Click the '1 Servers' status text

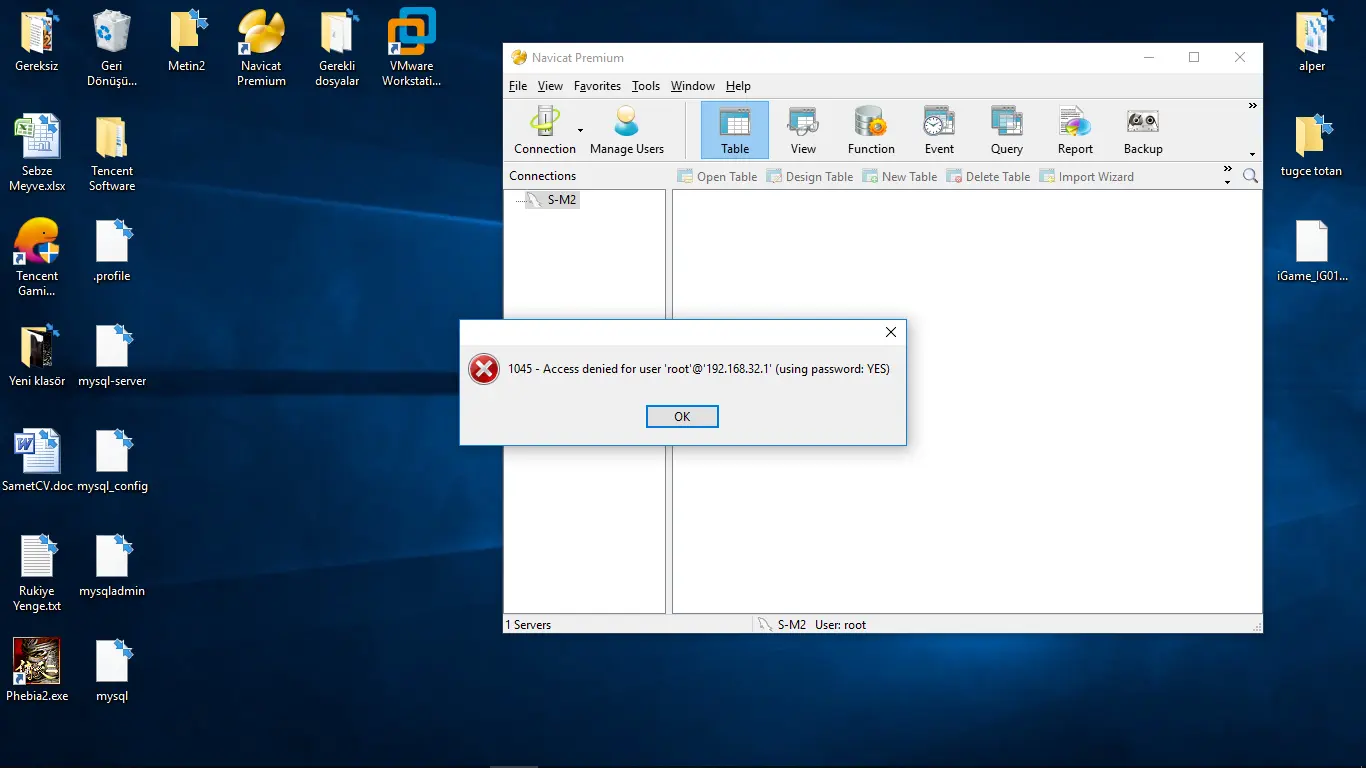point(528,625)
